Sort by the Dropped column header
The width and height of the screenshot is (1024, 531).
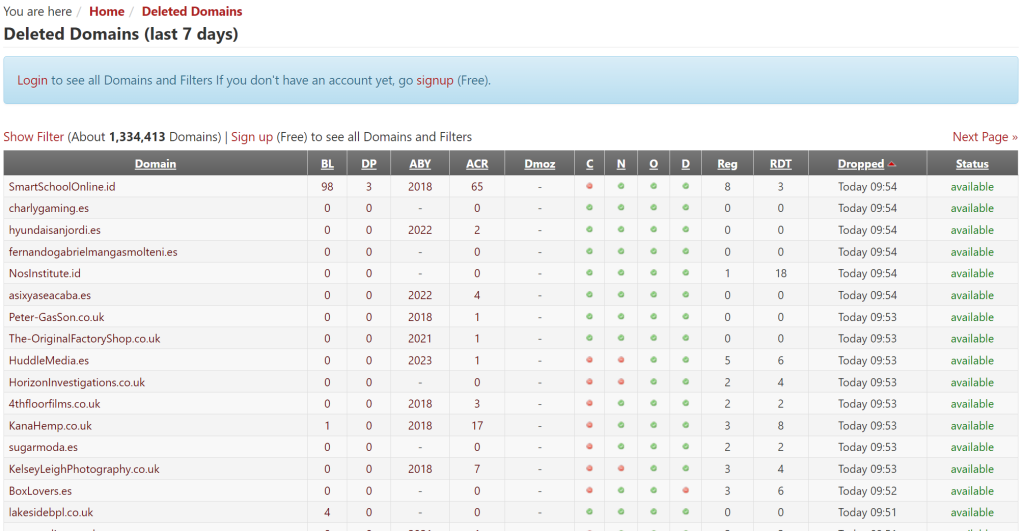click(x=861, y=164)
